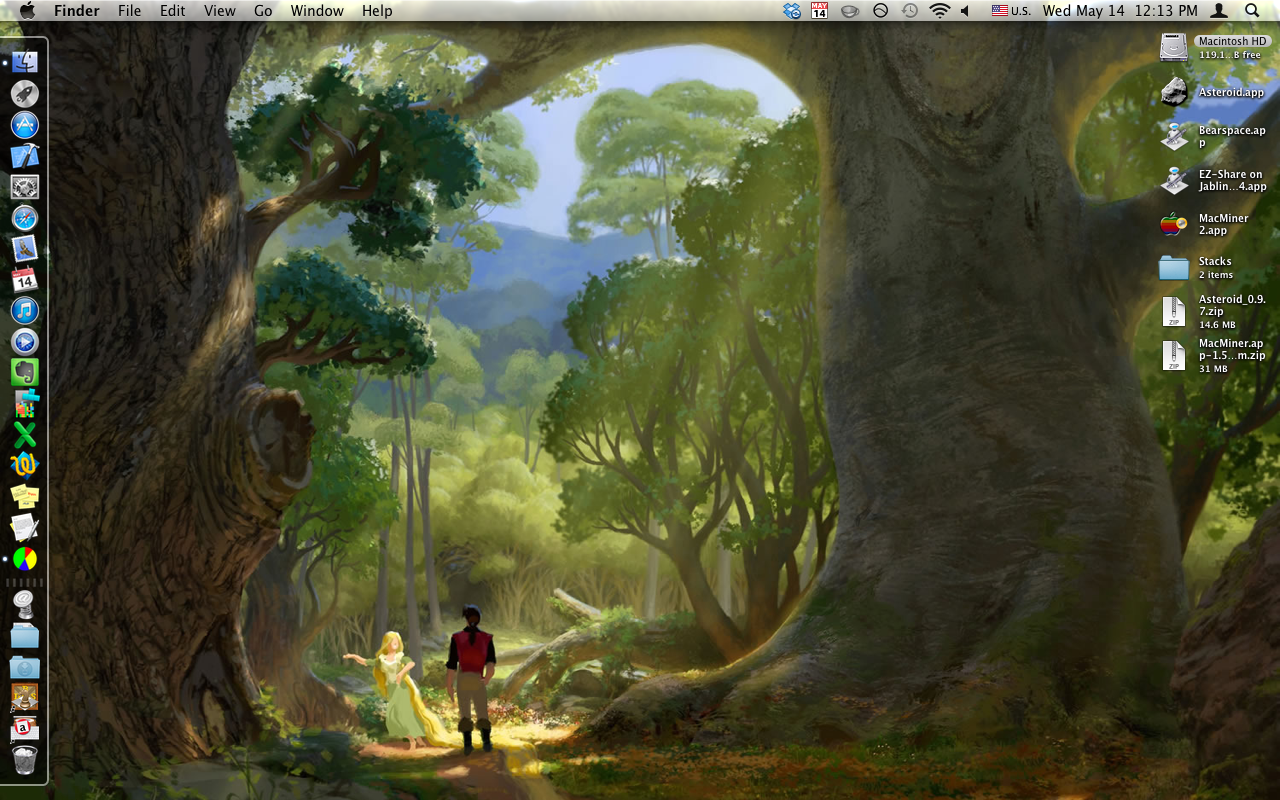Viewport: 1280px width, 800px height.
Task: Open the user account menu icon
Action: click(1219, 10)
